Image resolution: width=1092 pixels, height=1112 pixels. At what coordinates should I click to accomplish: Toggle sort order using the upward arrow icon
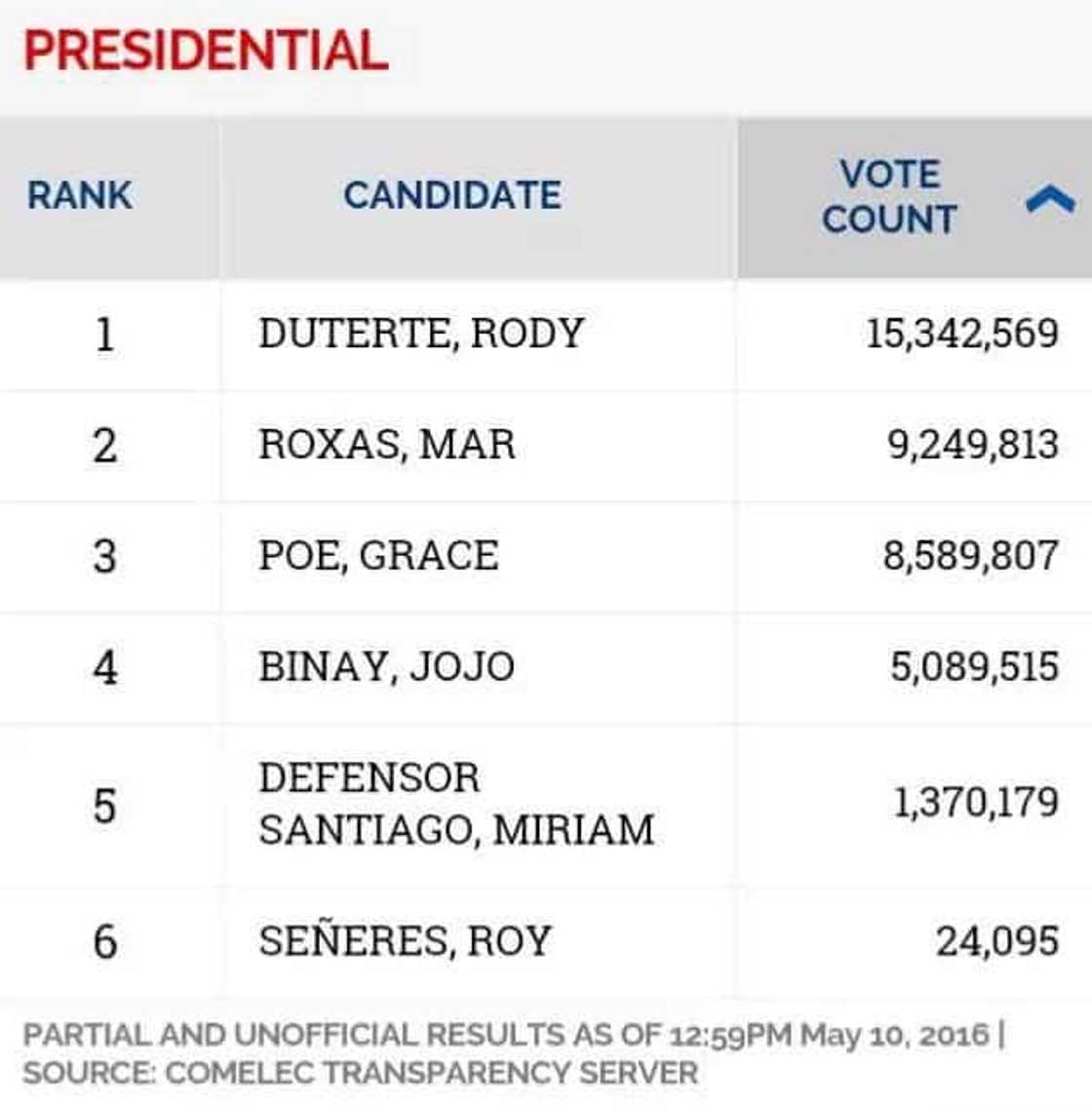pyautogui.click(x=1051, y=196)
